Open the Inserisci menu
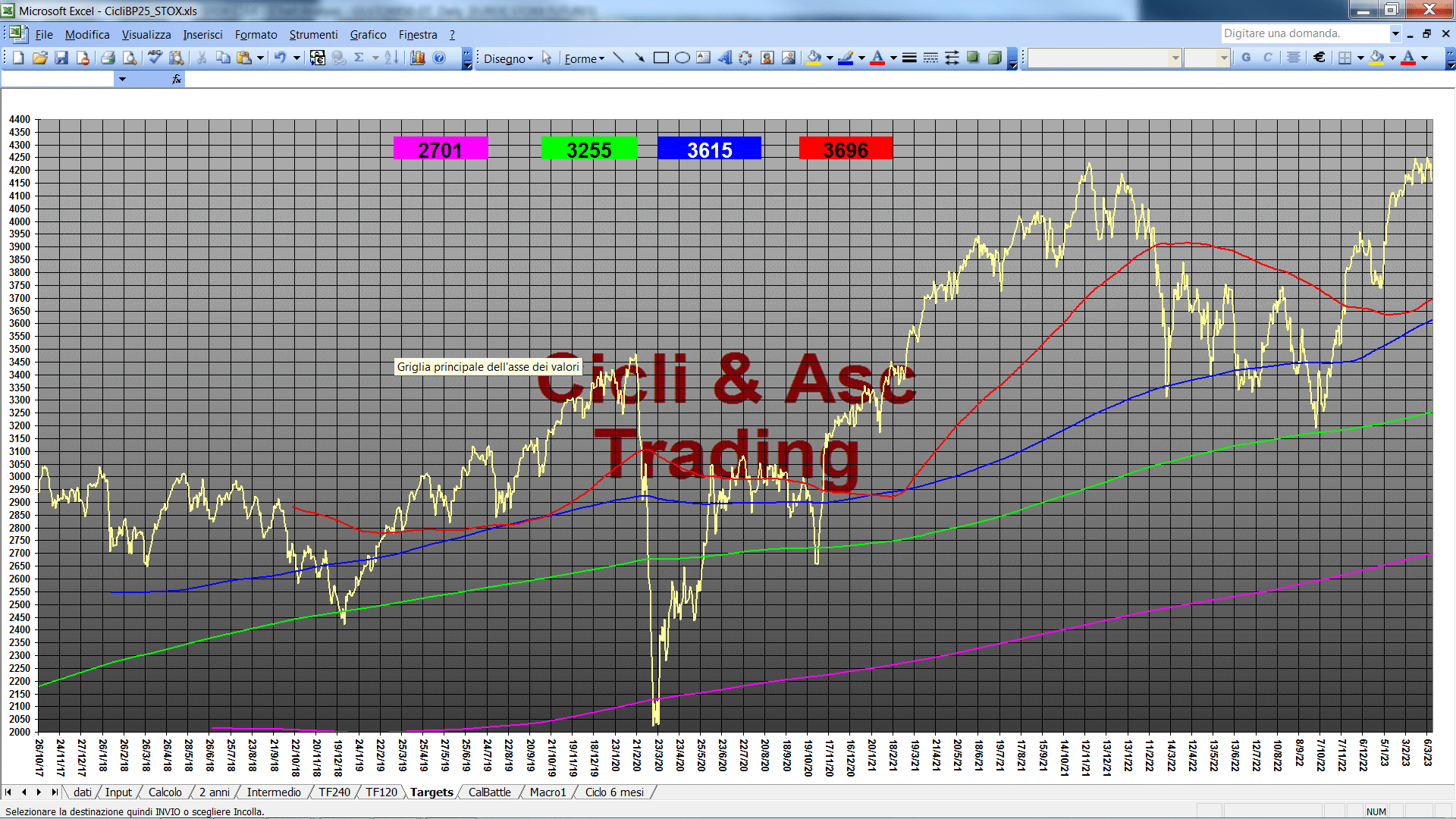1456x819 pixels. [202, 34]
